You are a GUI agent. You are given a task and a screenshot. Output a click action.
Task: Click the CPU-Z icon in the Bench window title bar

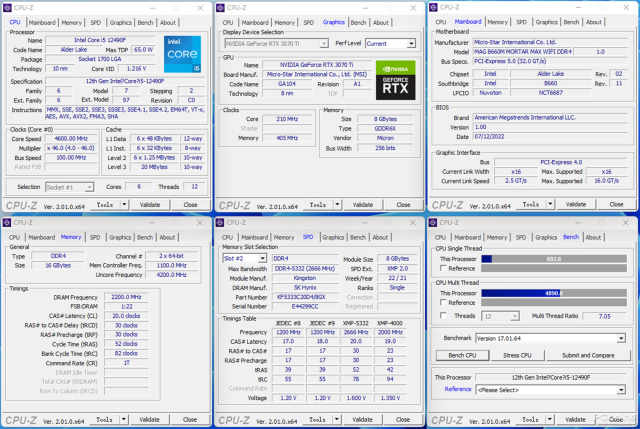[x=433, y=222]
